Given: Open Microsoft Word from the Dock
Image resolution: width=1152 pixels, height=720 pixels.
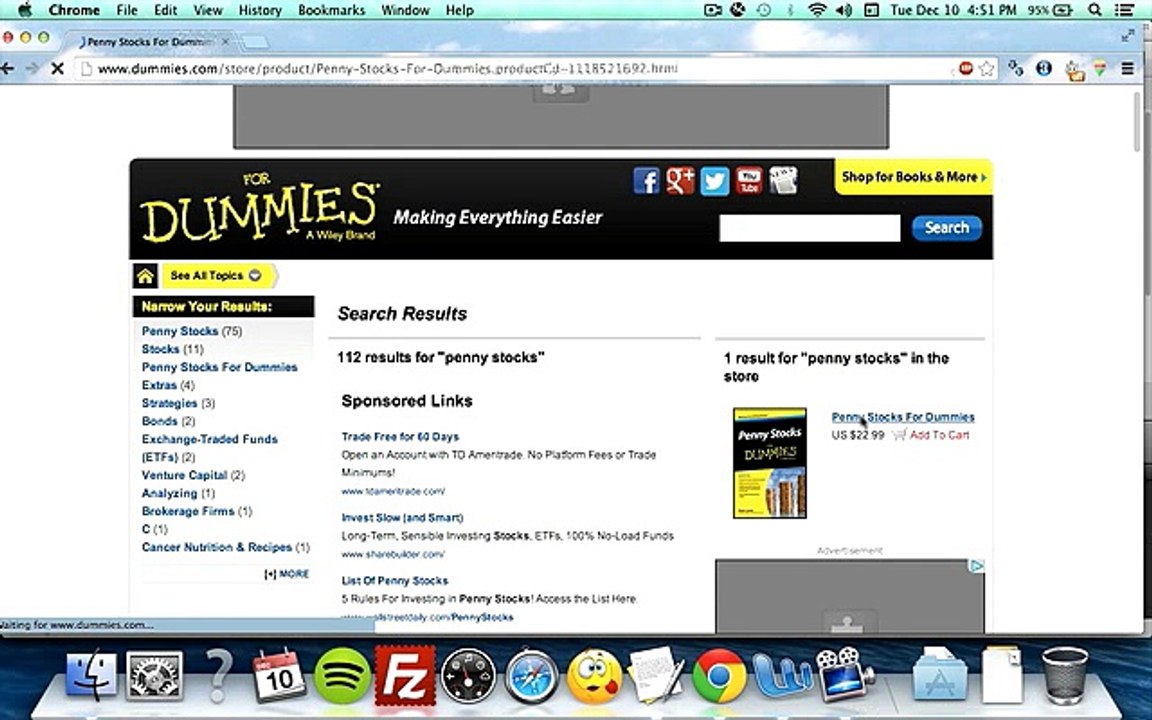Looking at the screenshot, I should (782, 674).
